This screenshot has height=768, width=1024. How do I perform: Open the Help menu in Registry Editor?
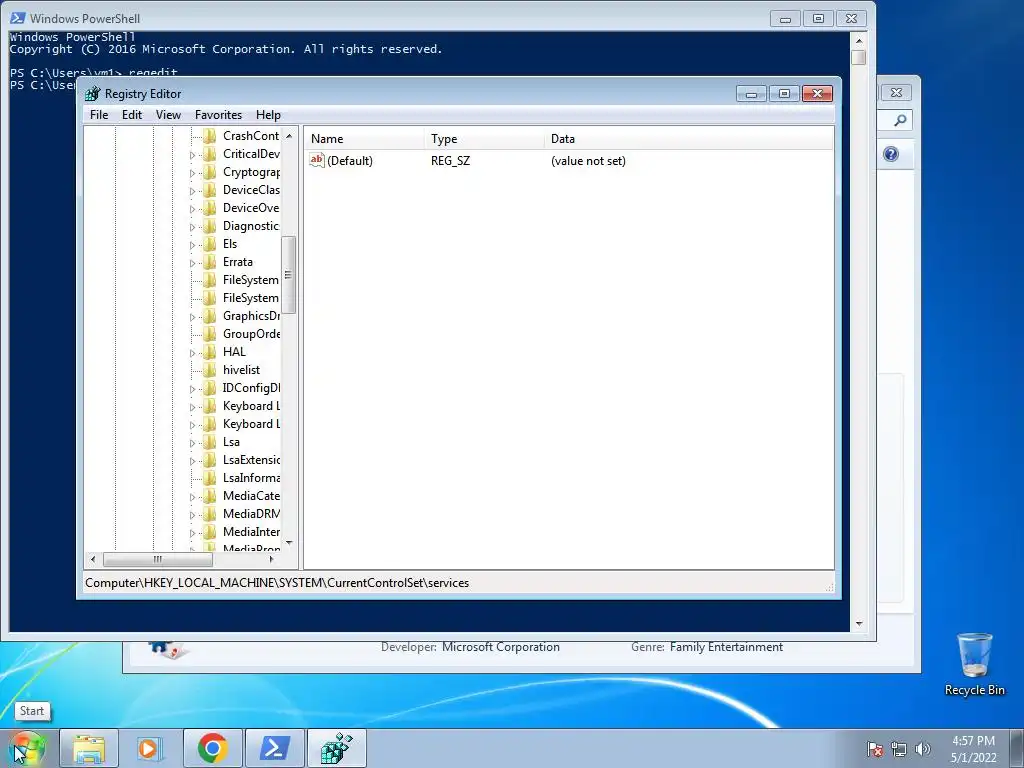pyautogui.click(x=268, y=115)
